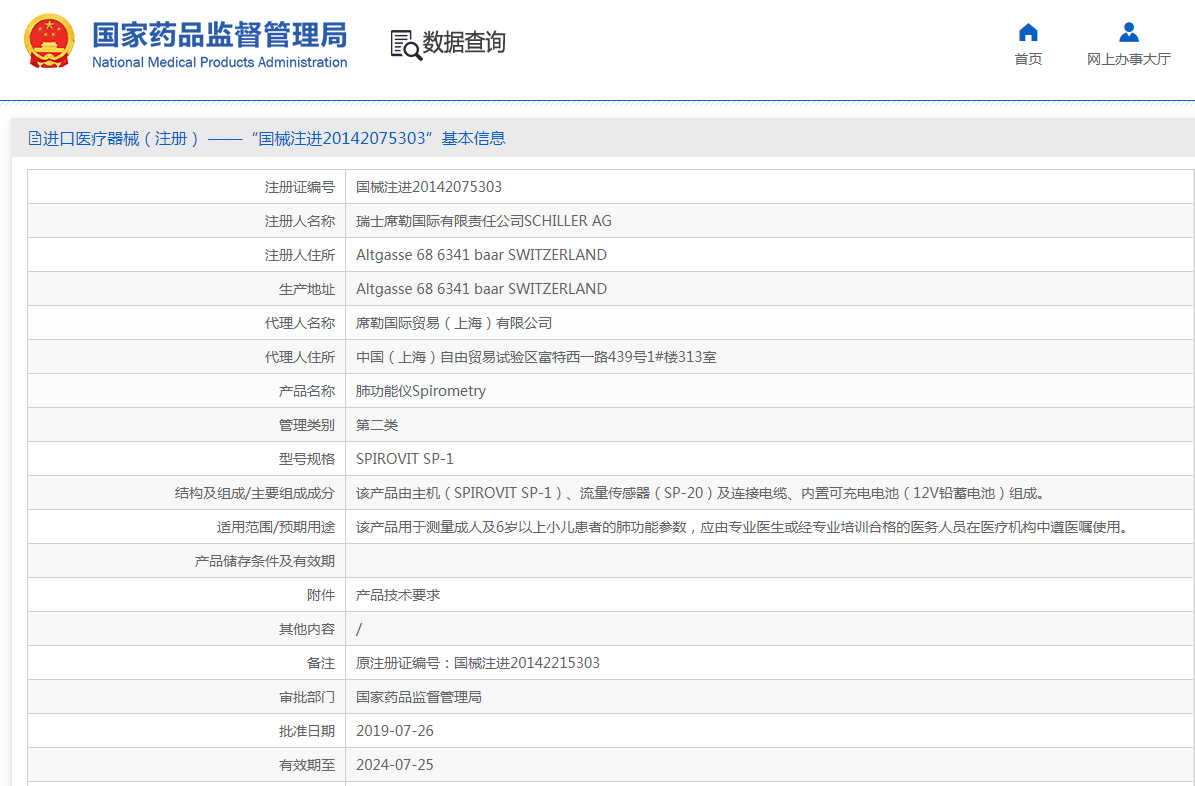Viewport: 1195px width, 786px height.
Task: Click the 国家药品监督管理局 title
Action: tap(219, 35)
